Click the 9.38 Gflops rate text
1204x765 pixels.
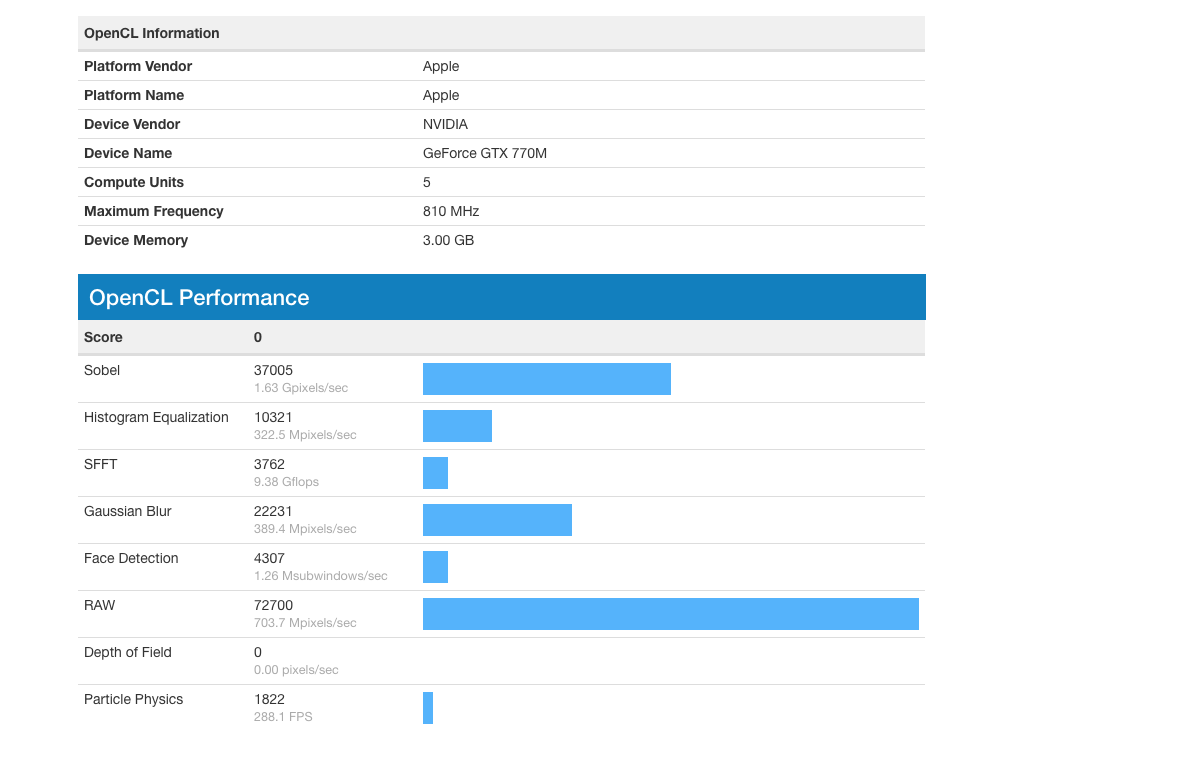287,481
